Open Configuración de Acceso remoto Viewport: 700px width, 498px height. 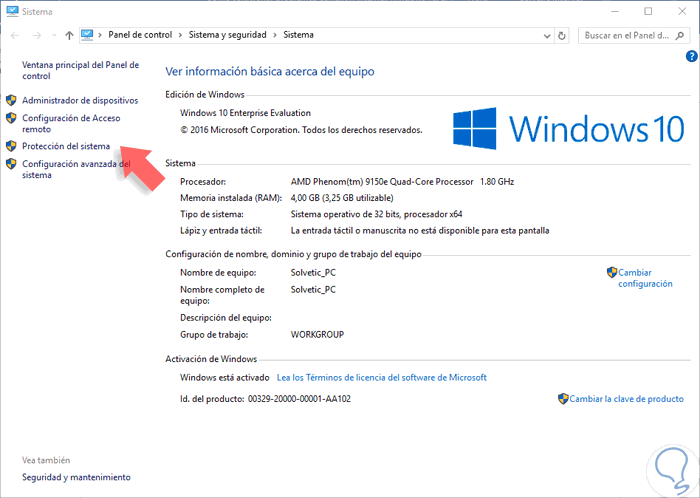[71, 124]
